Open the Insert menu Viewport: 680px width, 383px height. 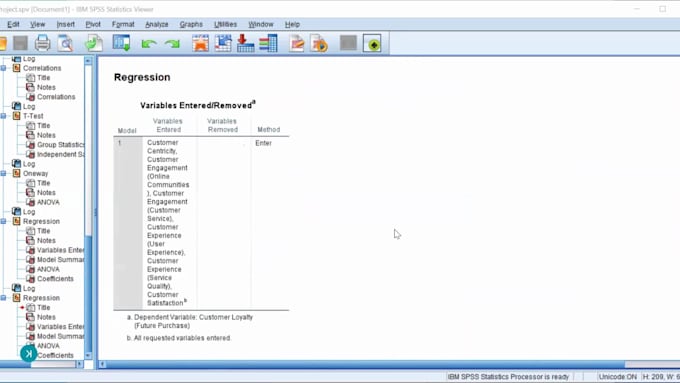coord(65,24)
